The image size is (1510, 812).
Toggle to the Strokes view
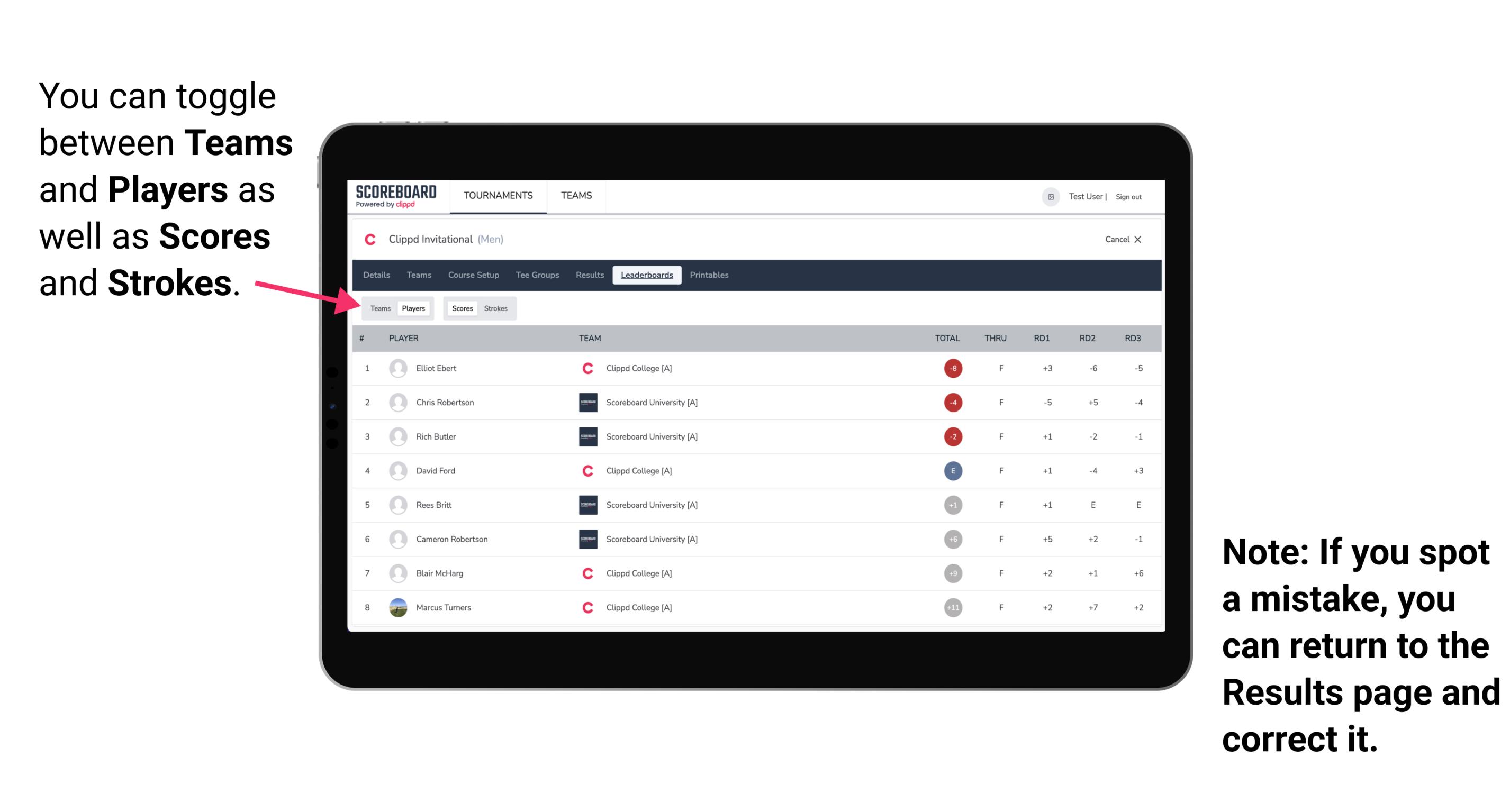(x=497, y=308)
